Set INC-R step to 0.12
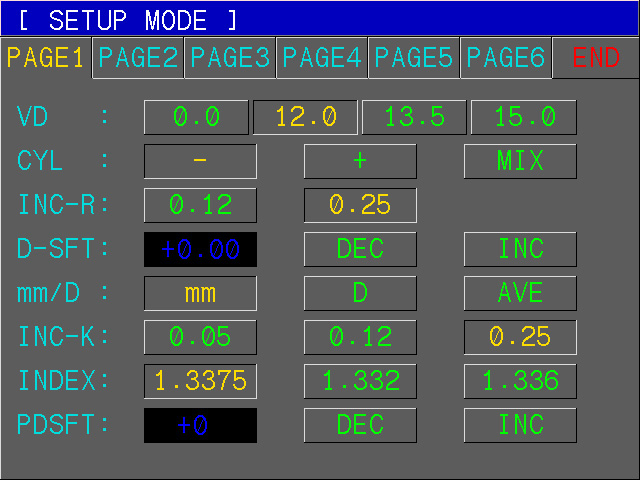This screenshot has height=480, width=640. [x=200, y=205]
